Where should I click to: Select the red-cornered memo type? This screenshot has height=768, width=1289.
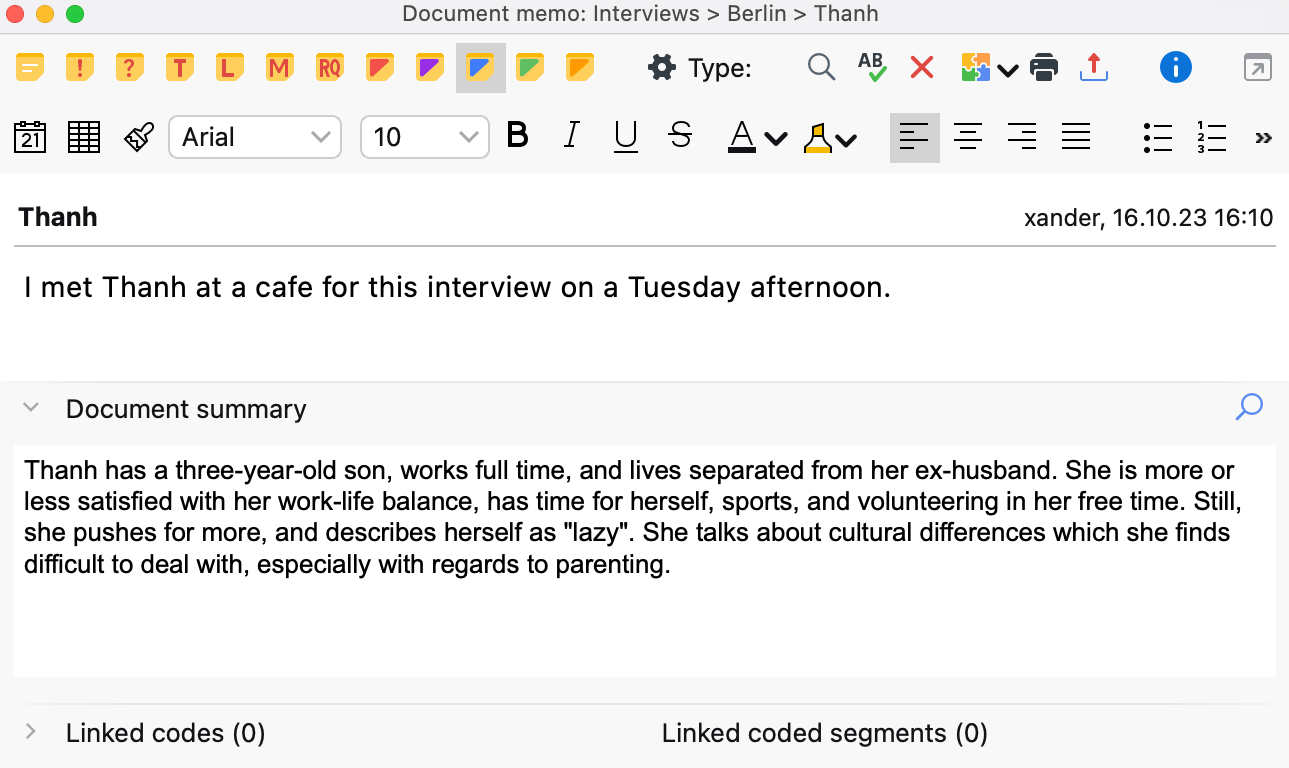(380, 68)
